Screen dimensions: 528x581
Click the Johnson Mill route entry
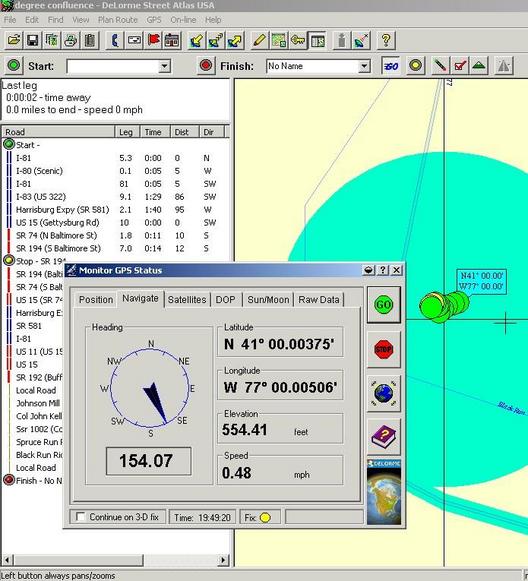click(38, 403)
